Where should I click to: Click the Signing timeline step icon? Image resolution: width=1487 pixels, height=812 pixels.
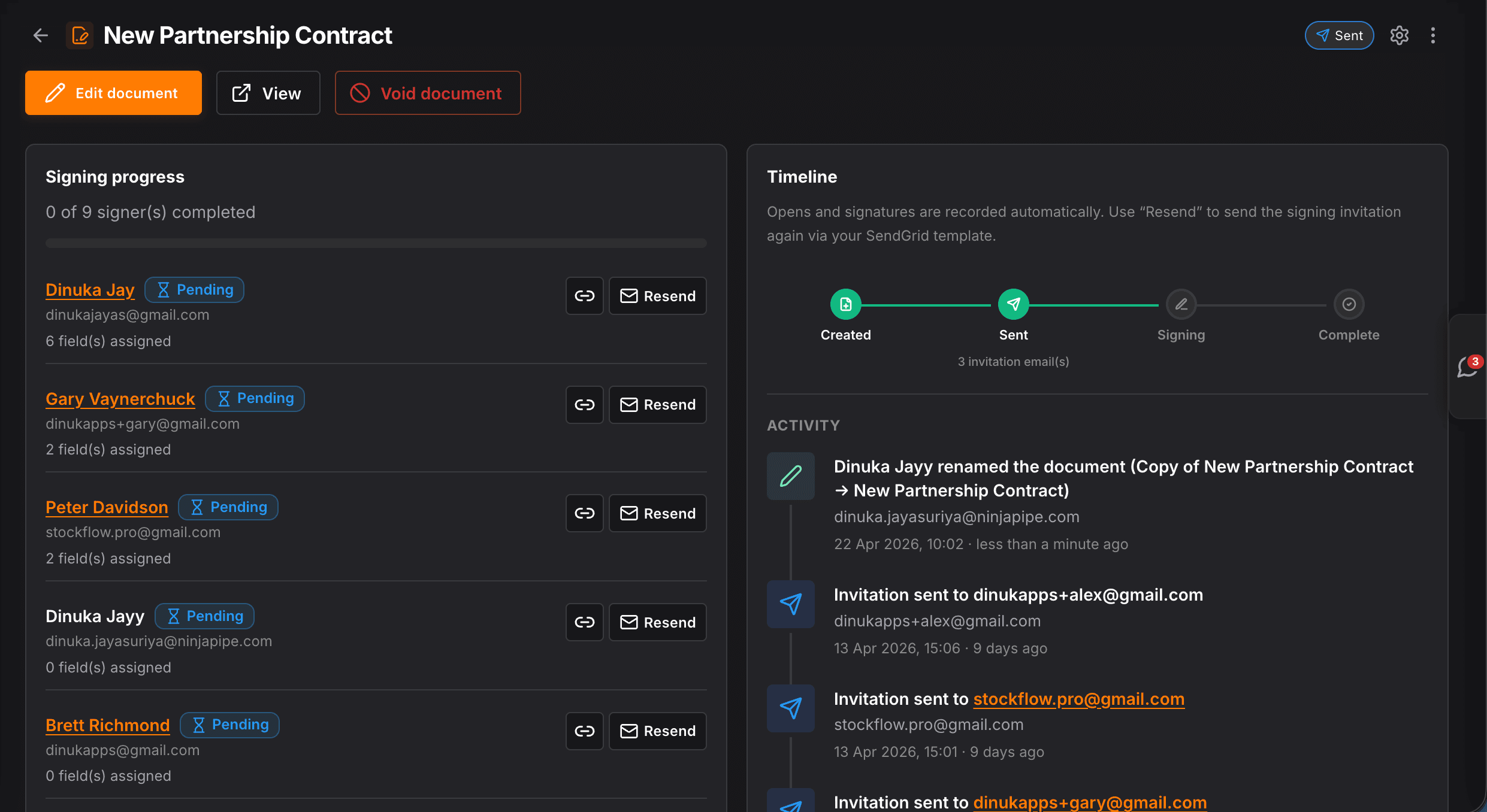pyautogui.click(x=1181, y=304)
